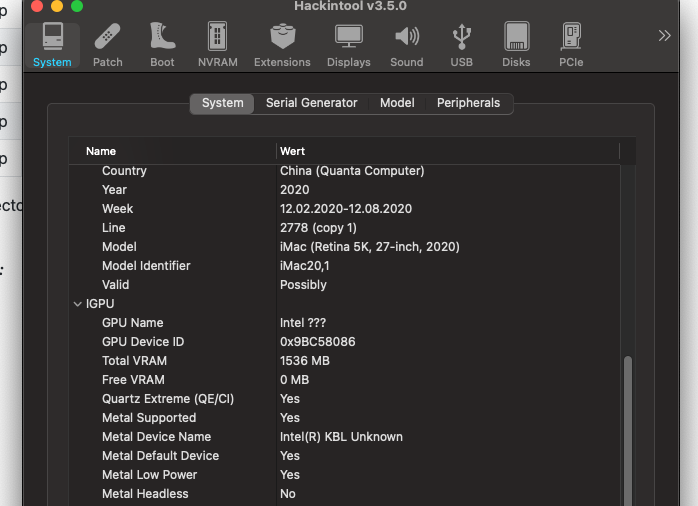Select the Sound toolbar icon
The width and height of the screenshot is (698, 506).
(x=406, y=45)
